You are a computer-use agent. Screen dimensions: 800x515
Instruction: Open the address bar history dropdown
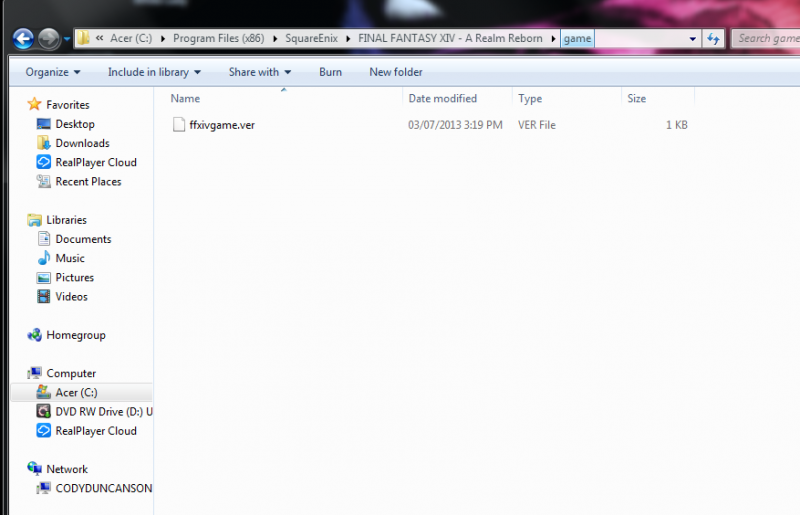692,39
